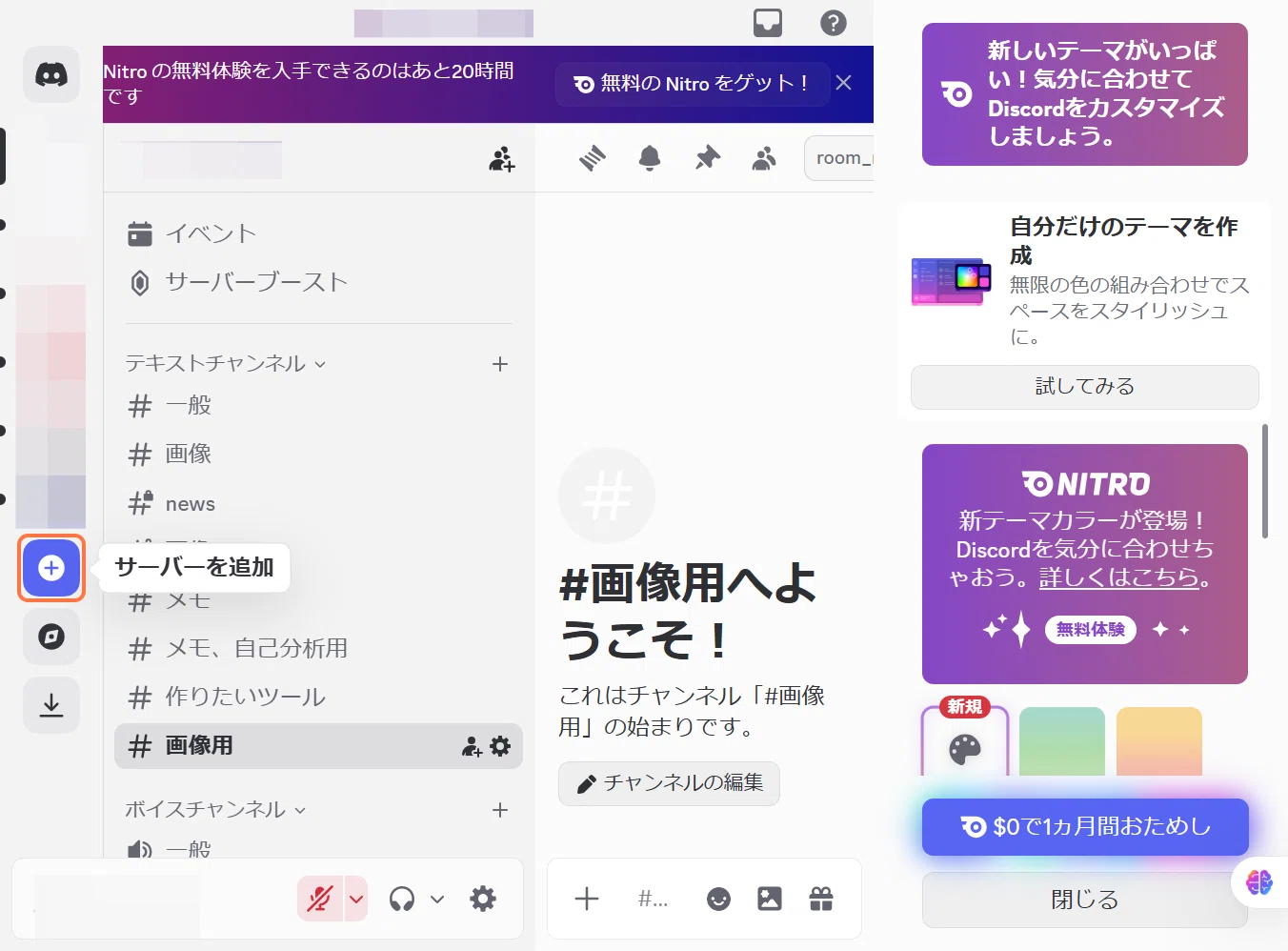Viewport: 1288px width, 951px height.
Task: Open Discord home direct messages icon
Action: (x=51, y=73)
